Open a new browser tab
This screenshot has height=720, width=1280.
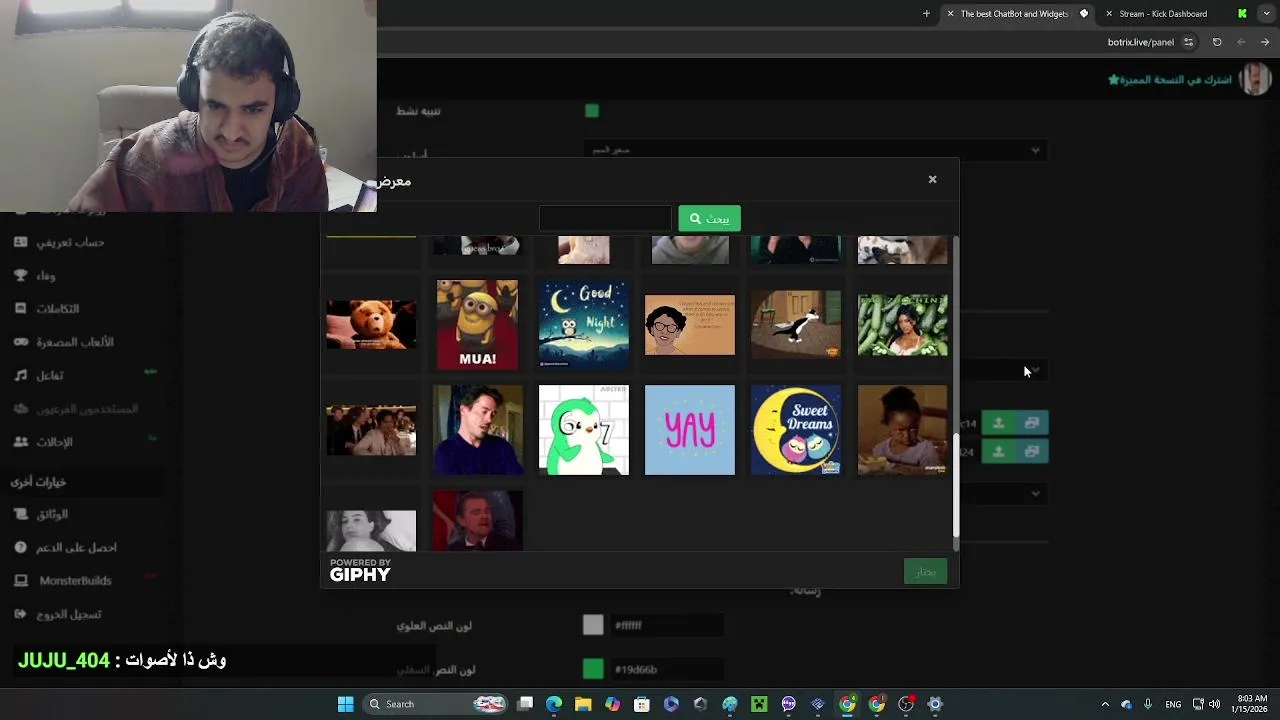coord(926,14)
